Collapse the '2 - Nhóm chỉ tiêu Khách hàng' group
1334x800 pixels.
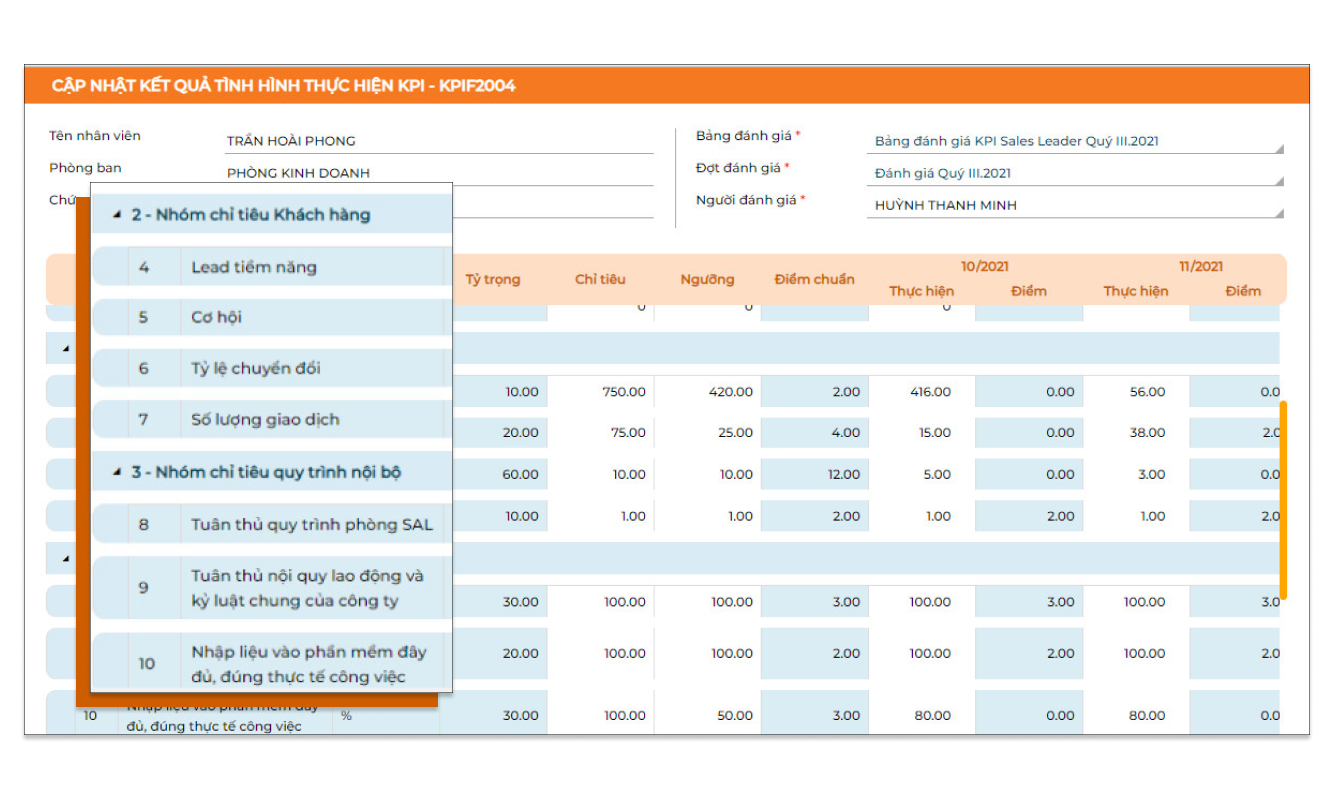pos(117,215)
